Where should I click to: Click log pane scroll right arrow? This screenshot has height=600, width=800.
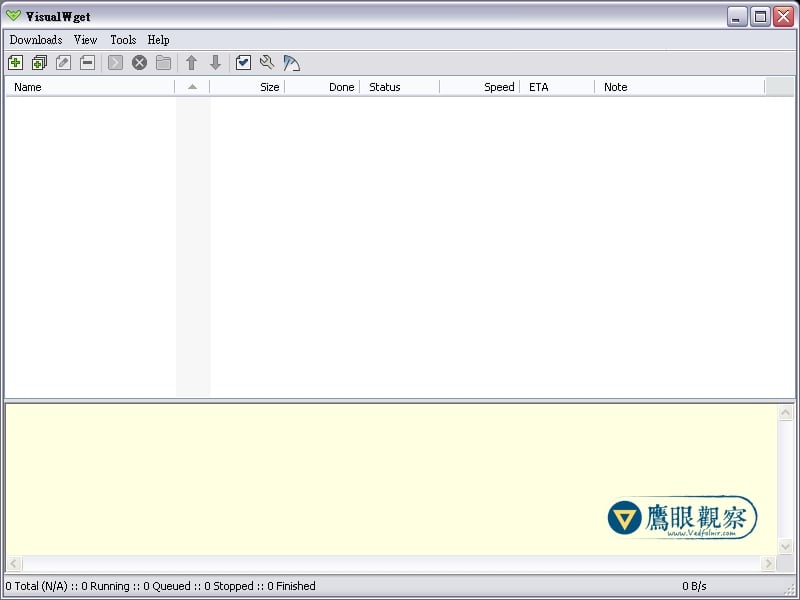(768, 563)
